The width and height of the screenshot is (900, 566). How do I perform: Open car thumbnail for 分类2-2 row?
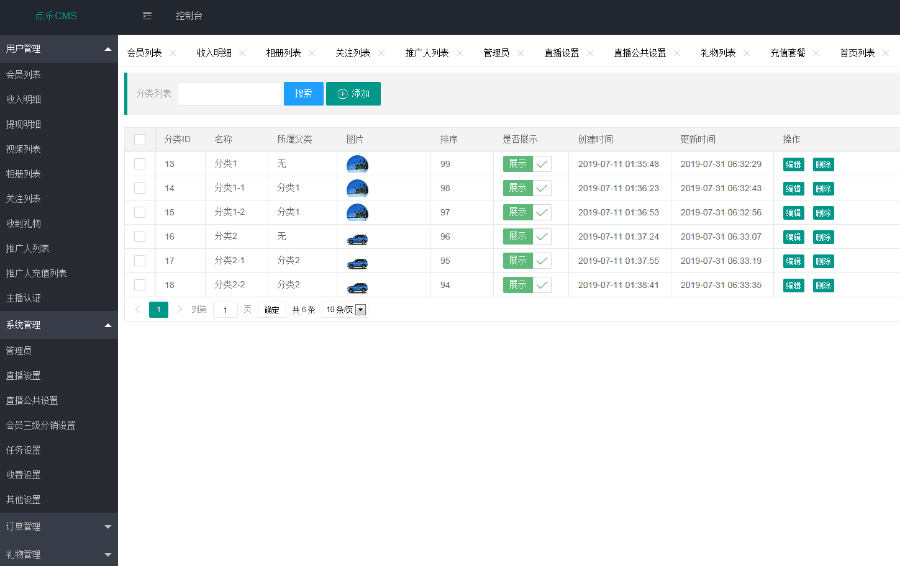357,288
